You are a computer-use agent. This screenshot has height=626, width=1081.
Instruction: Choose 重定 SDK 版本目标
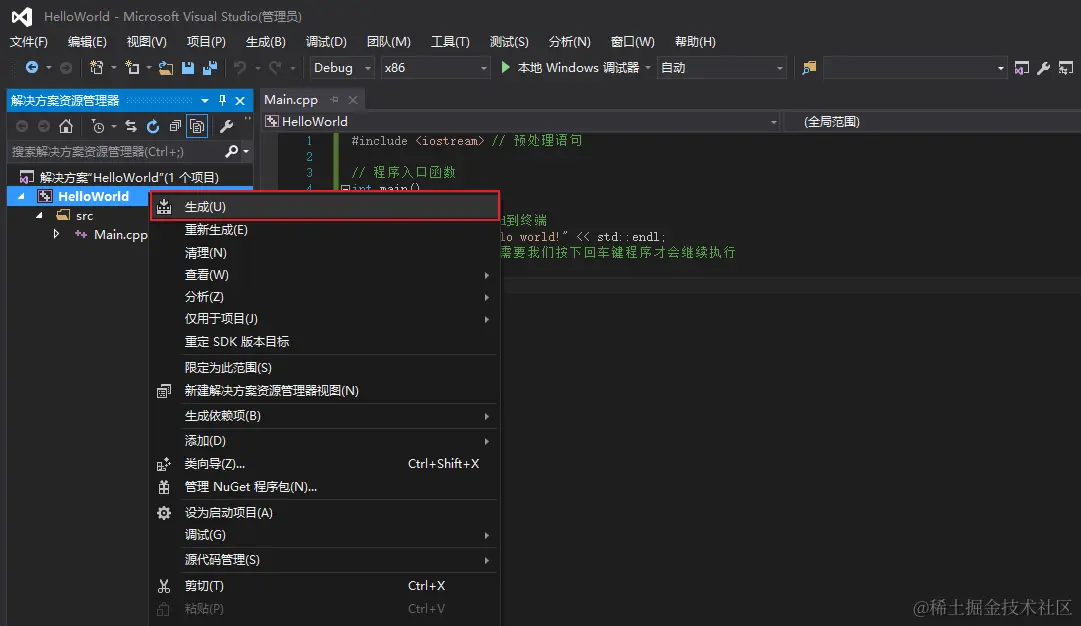coord(325,342)
